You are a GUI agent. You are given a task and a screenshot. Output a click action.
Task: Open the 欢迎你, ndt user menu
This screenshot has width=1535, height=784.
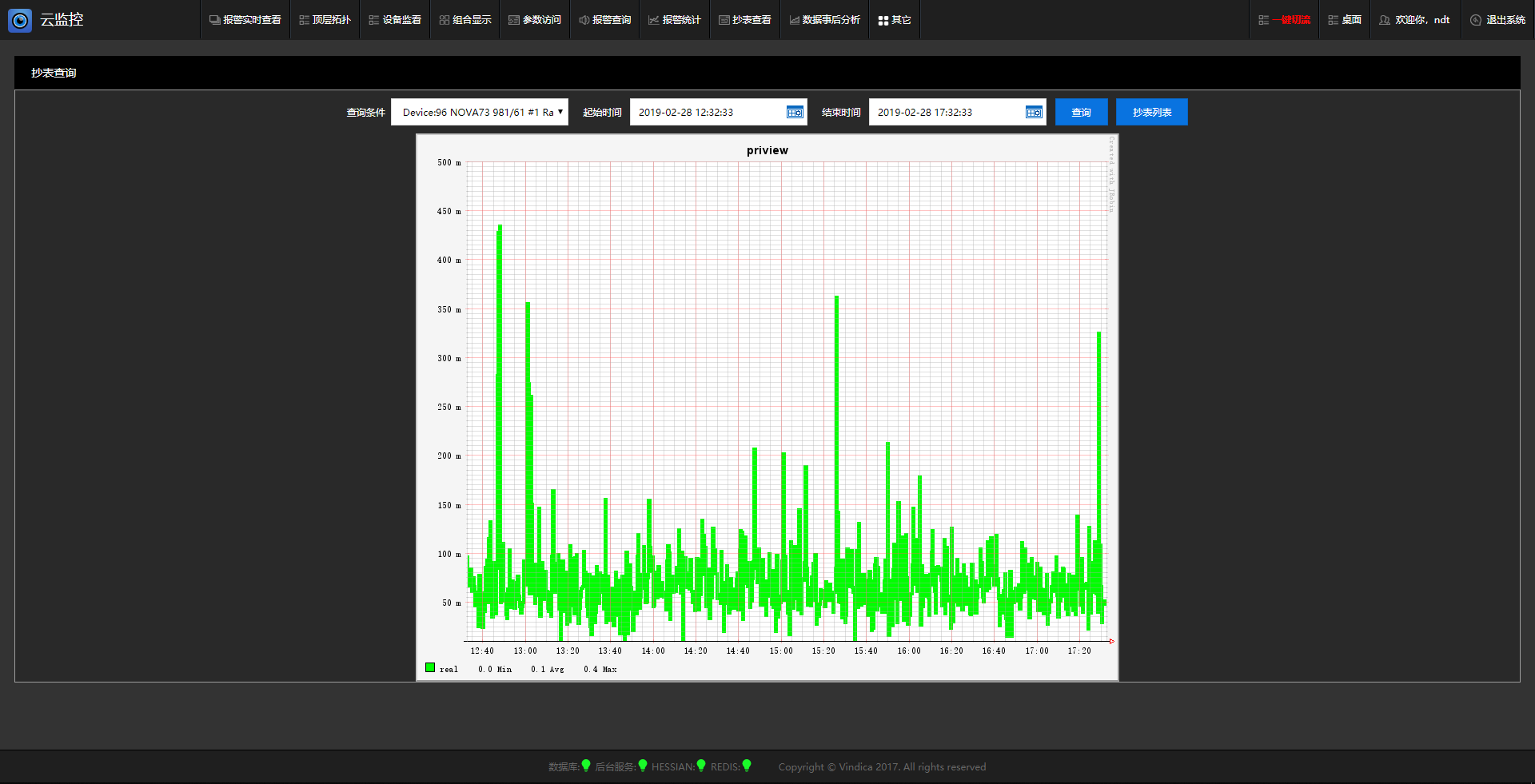(1414, 20)
